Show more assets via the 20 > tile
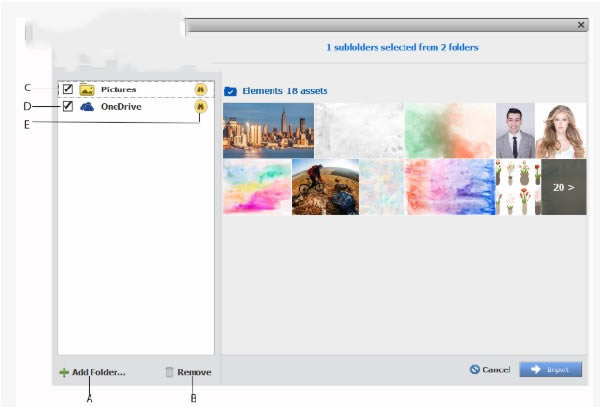The height and width of the screenshot is (407, 600). click(x=563, y=186)
